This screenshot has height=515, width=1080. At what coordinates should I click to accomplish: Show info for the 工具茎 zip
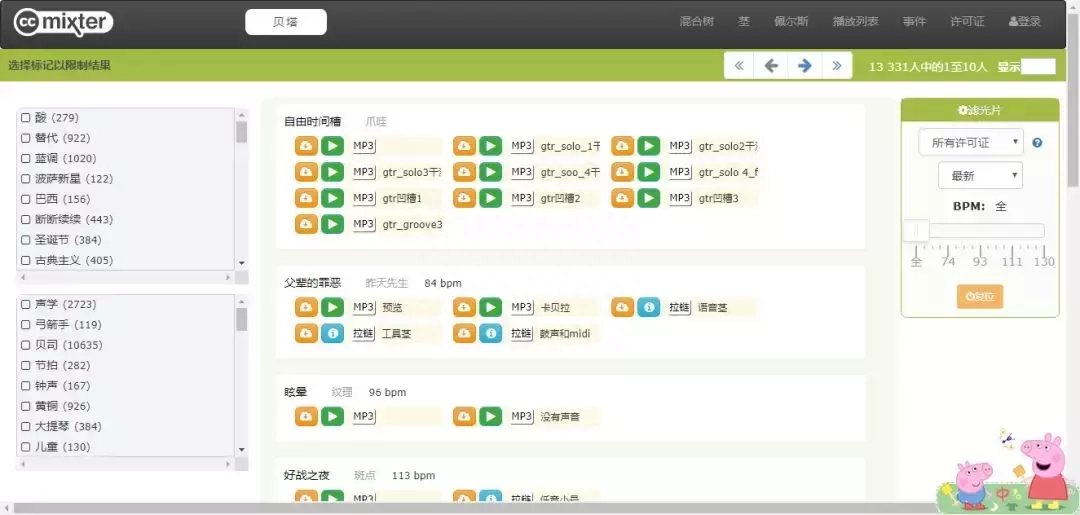coord(332,333)
